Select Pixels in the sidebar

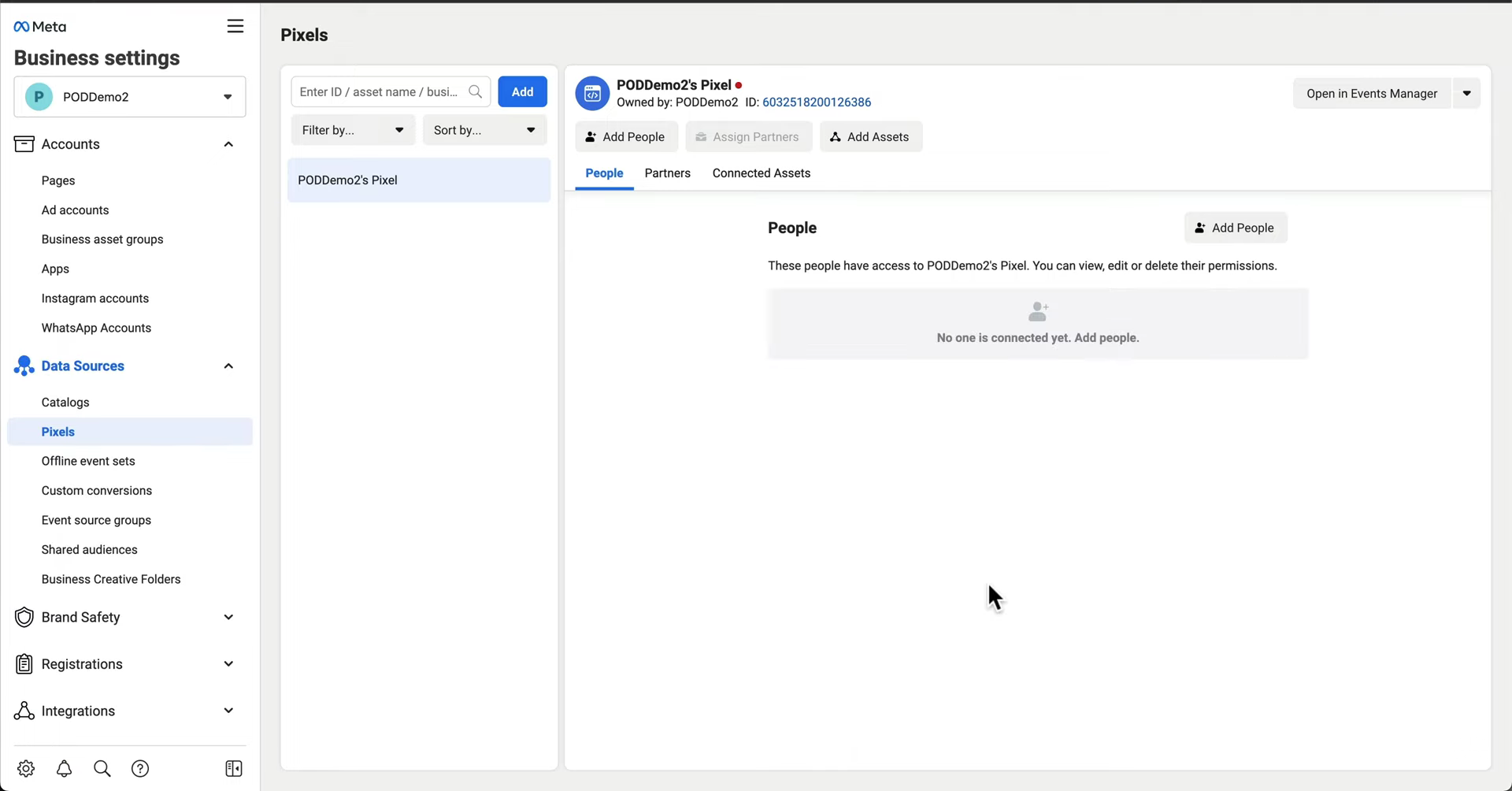point(130,432)
